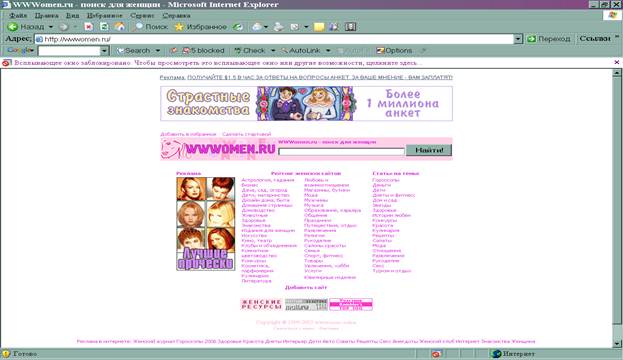This screenshot has height=360, width=623.
Task: Open the Правка menu
Action: coord(46,15)
